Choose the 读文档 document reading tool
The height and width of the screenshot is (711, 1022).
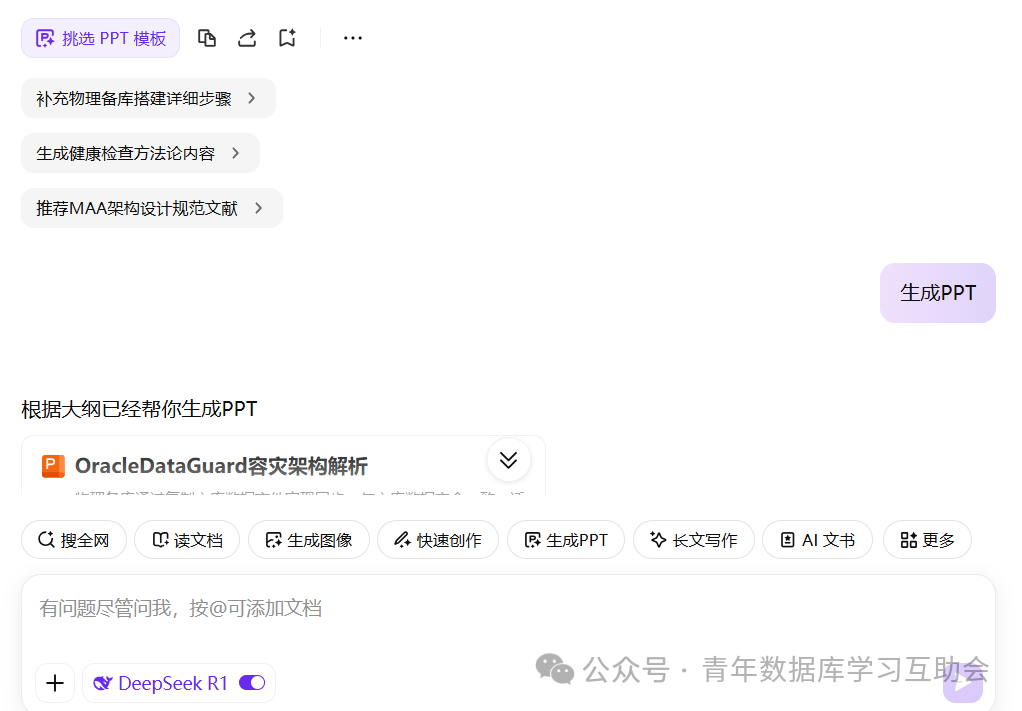pos(187,540)
